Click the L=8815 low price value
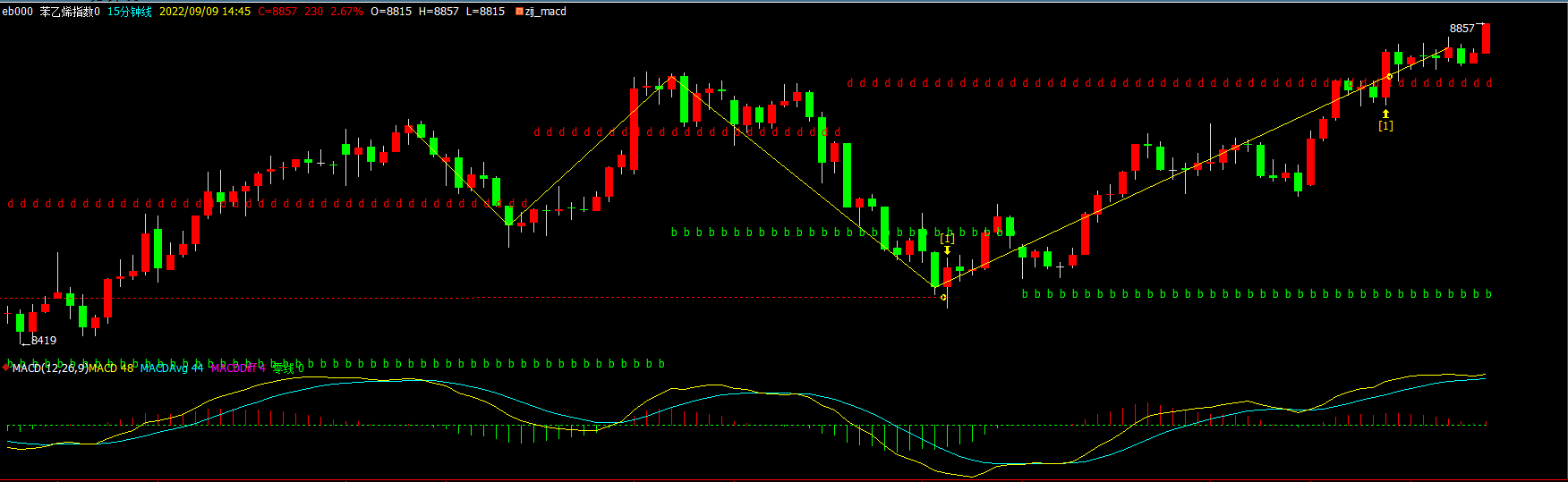 [485, 12]
